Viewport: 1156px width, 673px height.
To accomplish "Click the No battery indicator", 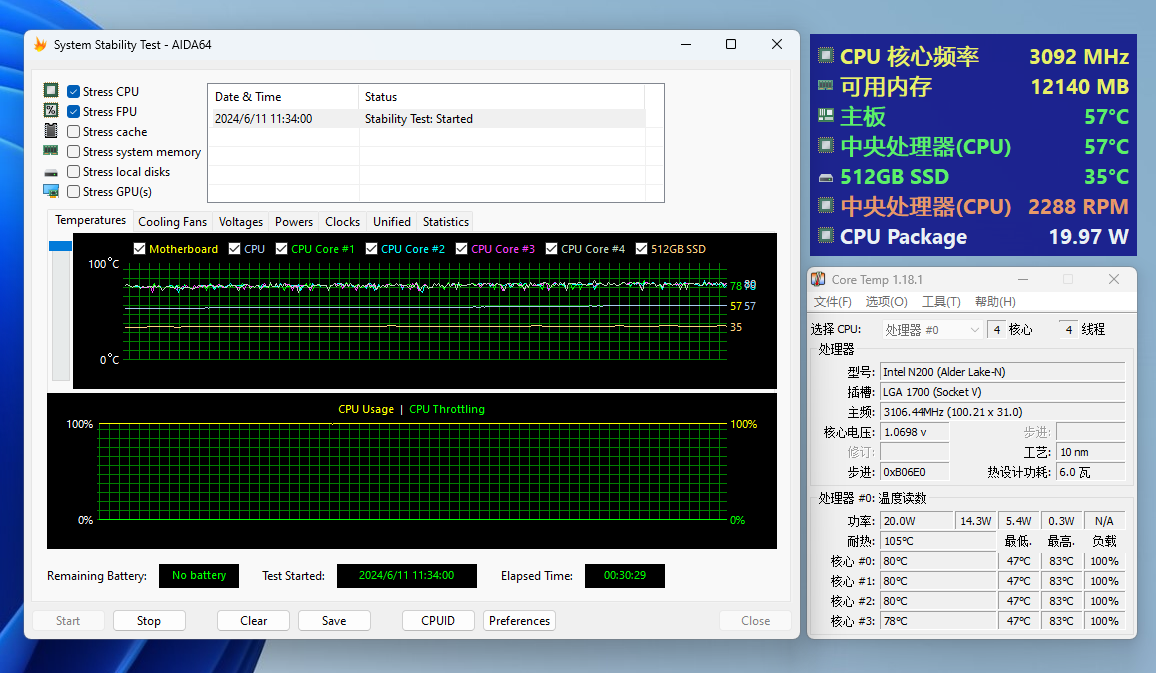I will (199, 576).
